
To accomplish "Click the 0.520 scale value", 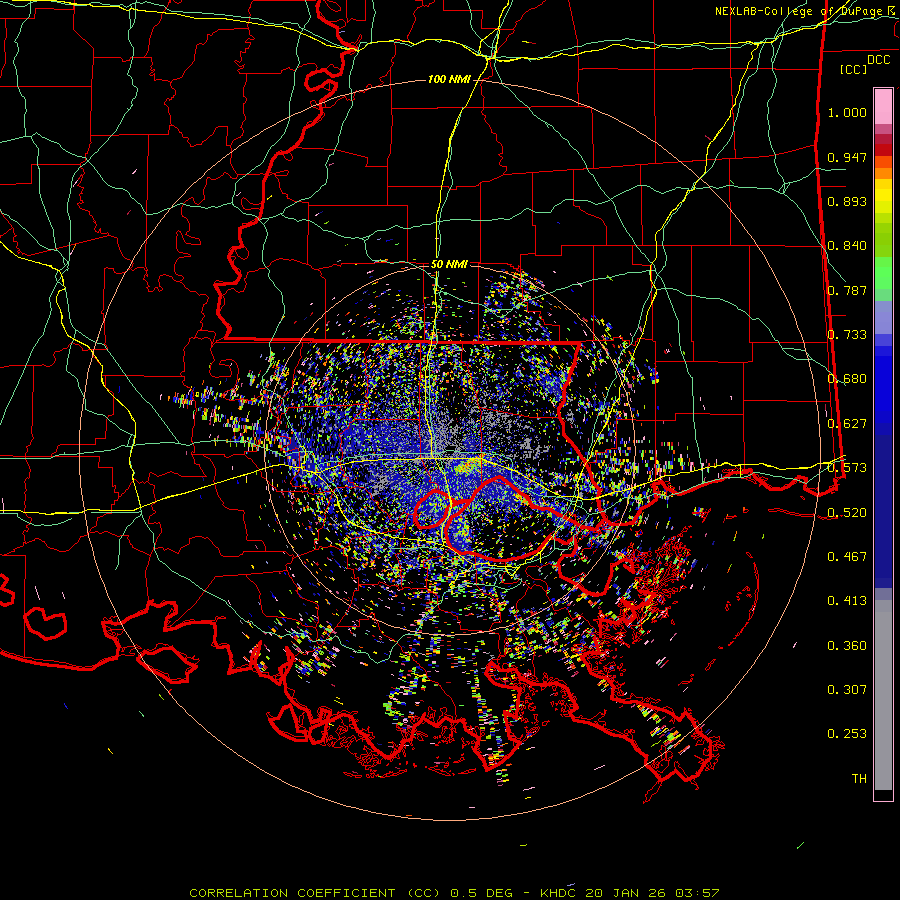I will coord(847,513).
